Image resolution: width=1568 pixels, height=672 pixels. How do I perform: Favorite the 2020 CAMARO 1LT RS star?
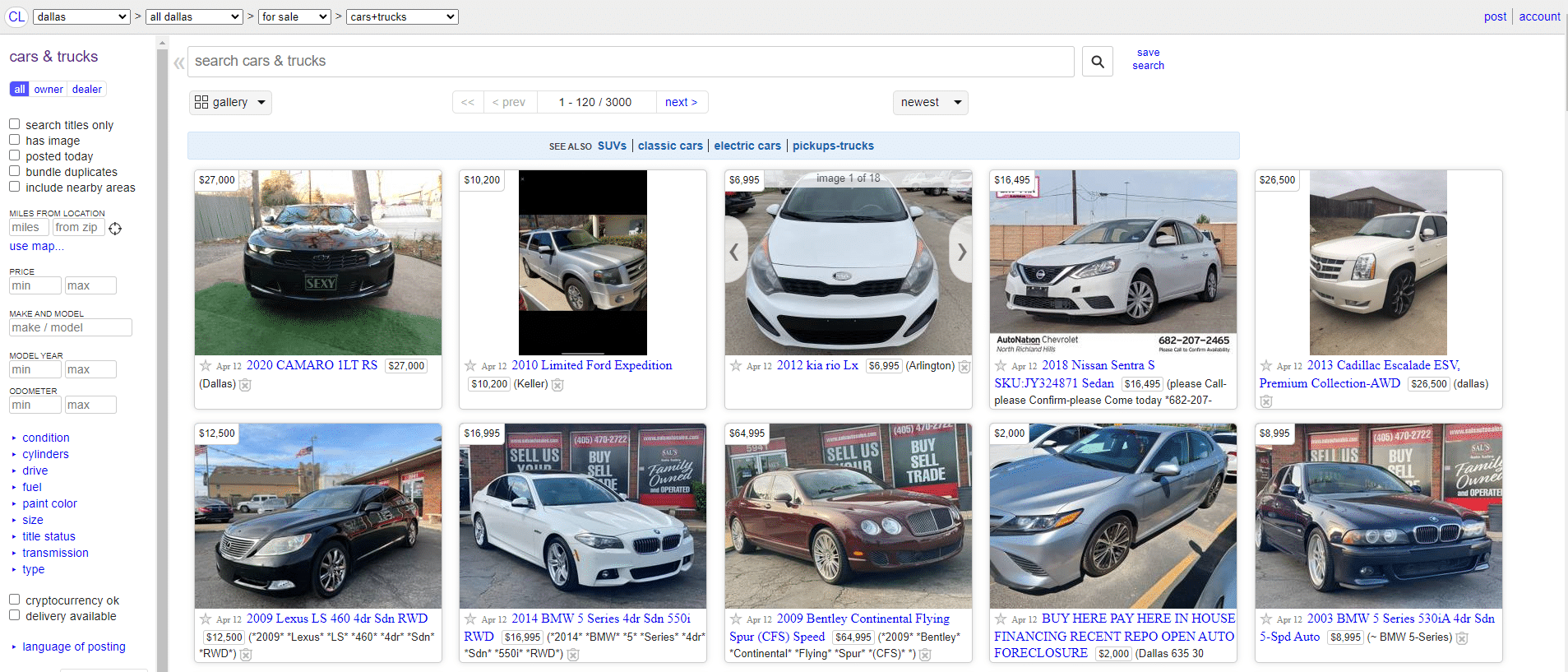(206, 366)
